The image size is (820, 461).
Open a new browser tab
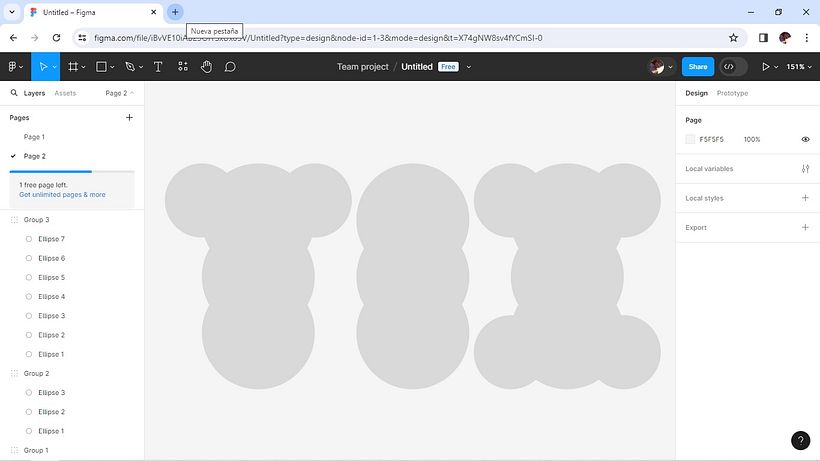click(x=175, y=12)
